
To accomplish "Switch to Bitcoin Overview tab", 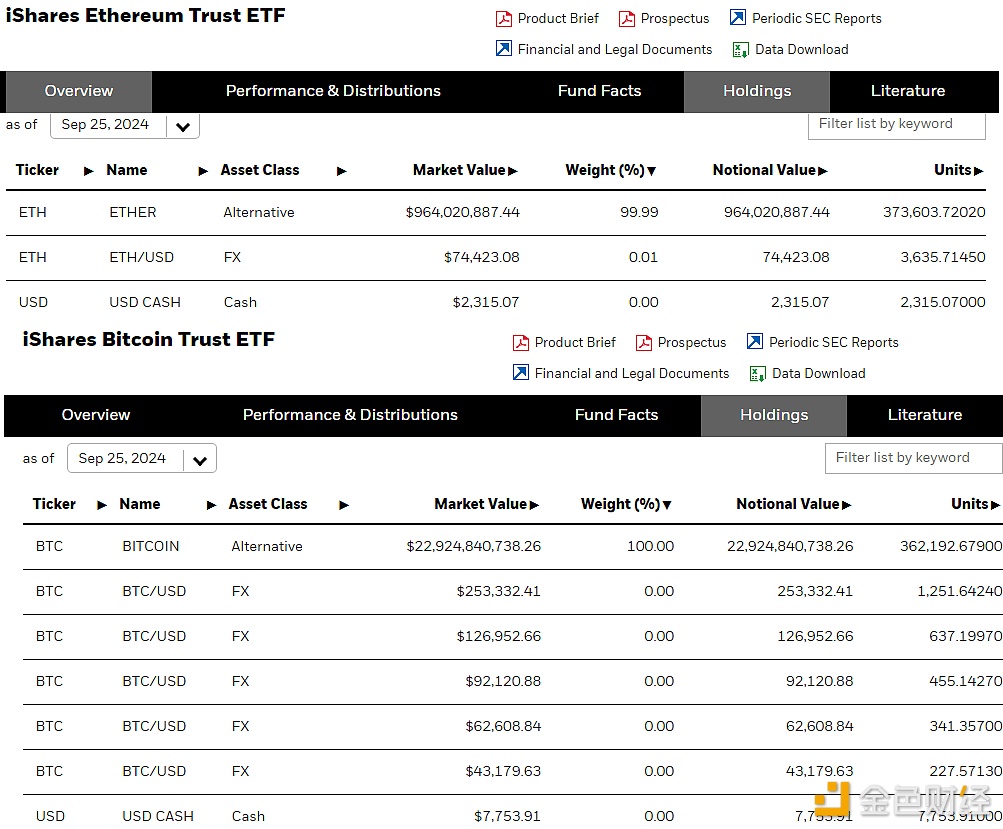I will [96, 415].
